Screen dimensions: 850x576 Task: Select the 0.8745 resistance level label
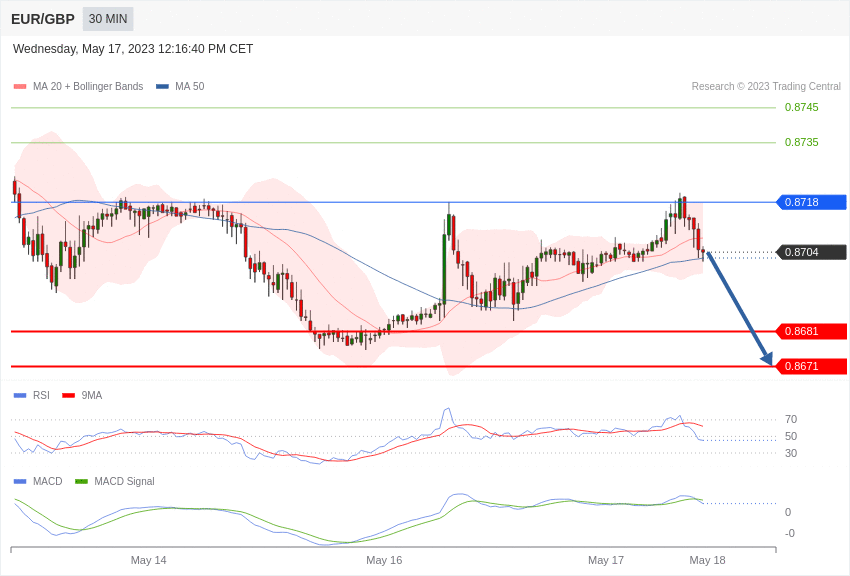(x=801, y=107)
